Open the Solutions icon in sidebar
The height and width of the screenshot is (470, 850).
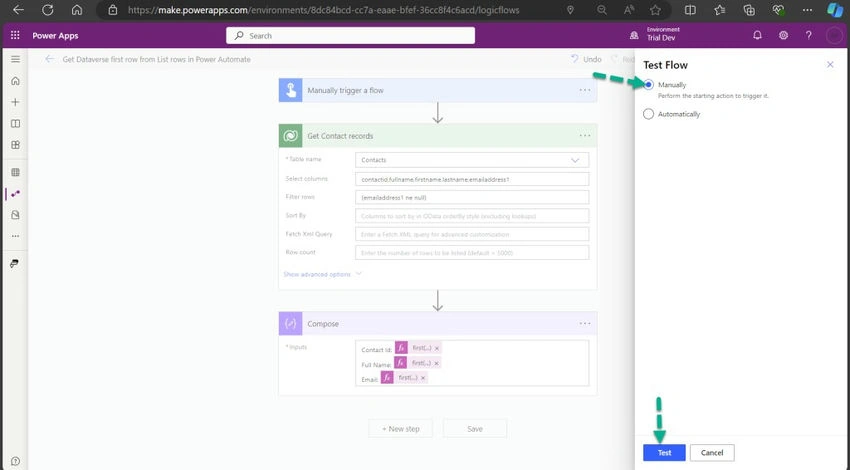coord(15,215)
